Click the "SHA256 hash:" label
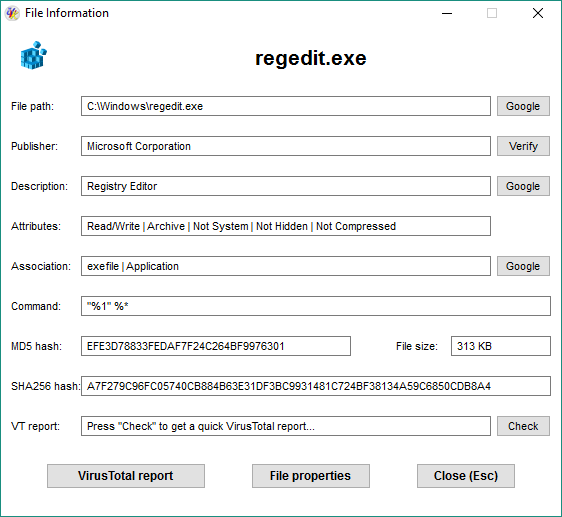 (x=46, y=386)
